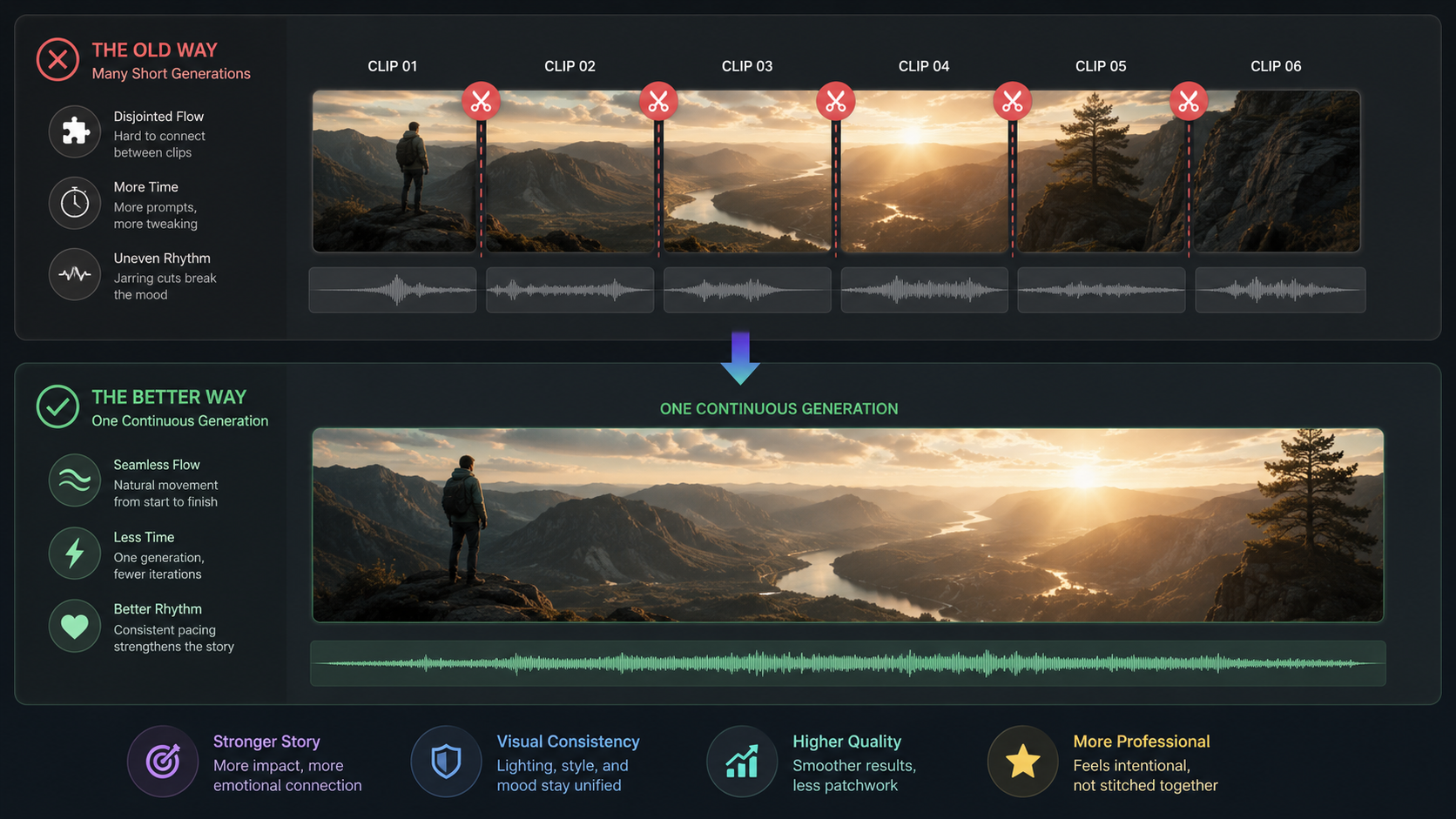Click the green checkmark icon beside The Better Way
The width and height of the screenshot is (1456, 819).
click(x=57, y=406)
